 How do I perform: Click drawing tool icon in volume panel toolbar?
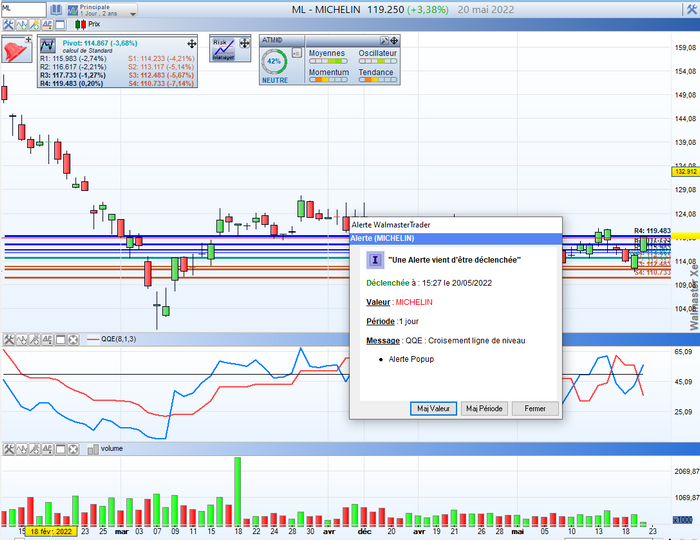click(x=34, y=449)
